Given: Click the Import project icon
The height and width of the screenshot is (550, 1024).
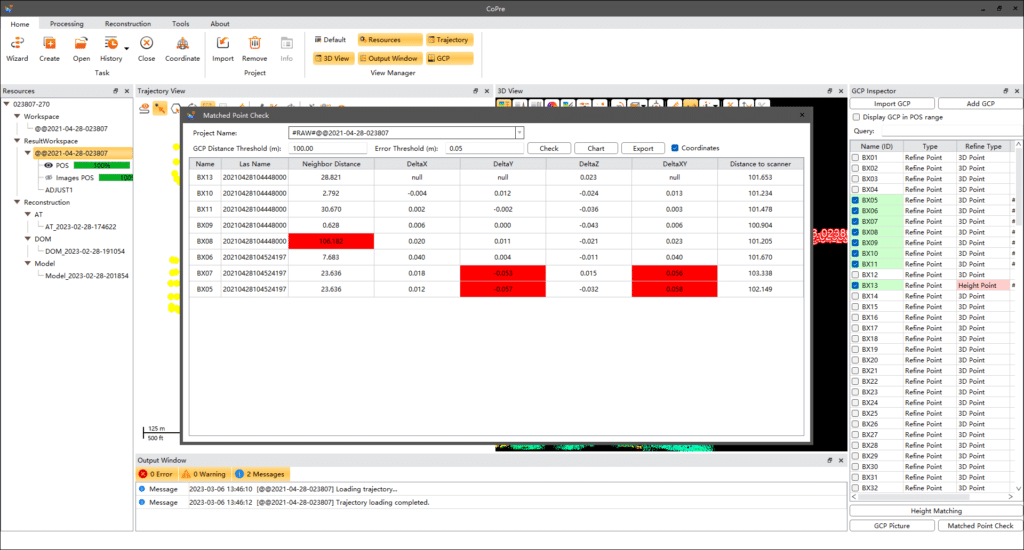Looking at the screenshot, I should (x=223, y=44).
